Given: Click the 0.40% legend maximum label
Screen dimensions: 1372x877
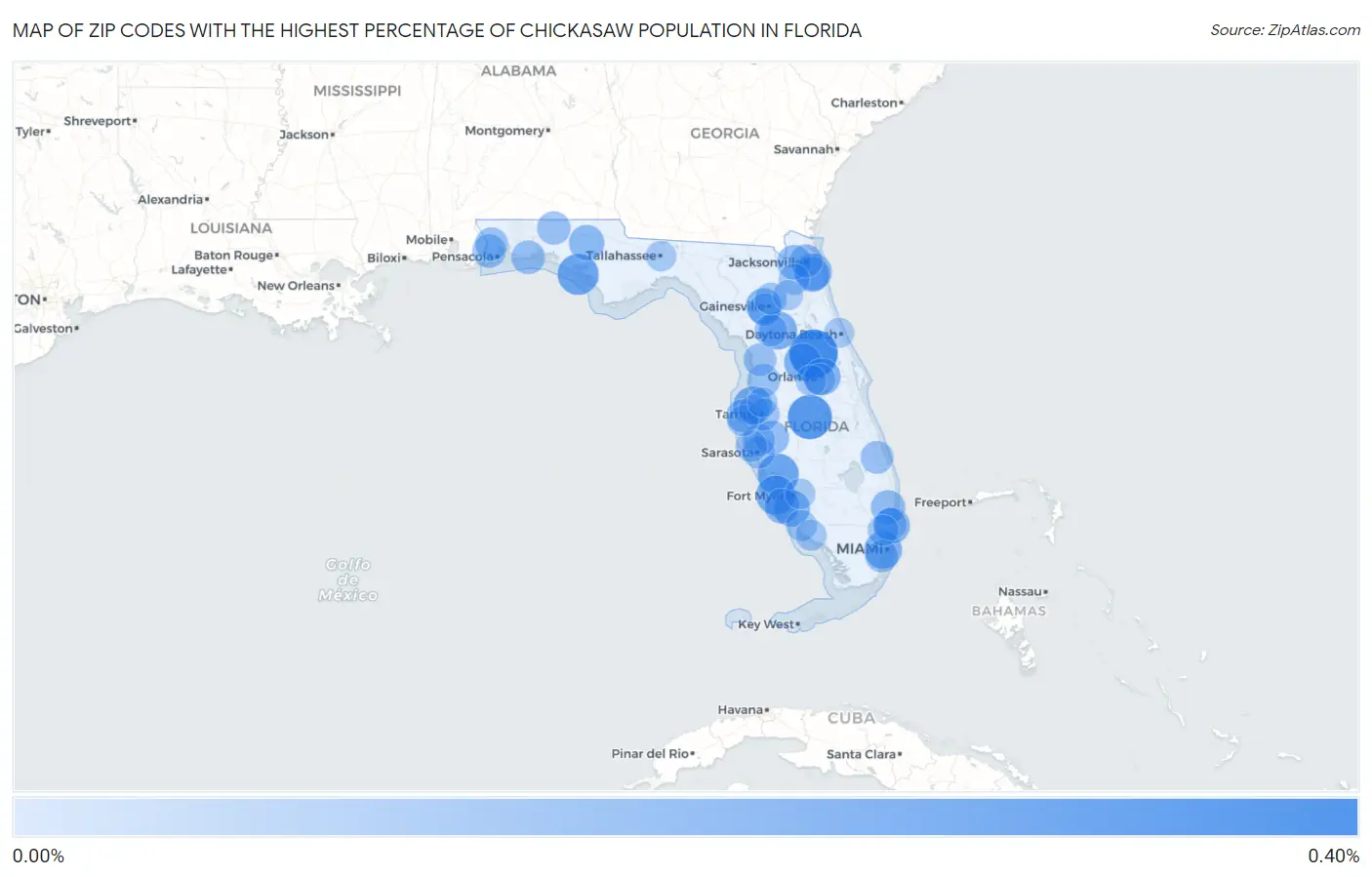Looking at the screenshot, I should [x=1333, y=857].
